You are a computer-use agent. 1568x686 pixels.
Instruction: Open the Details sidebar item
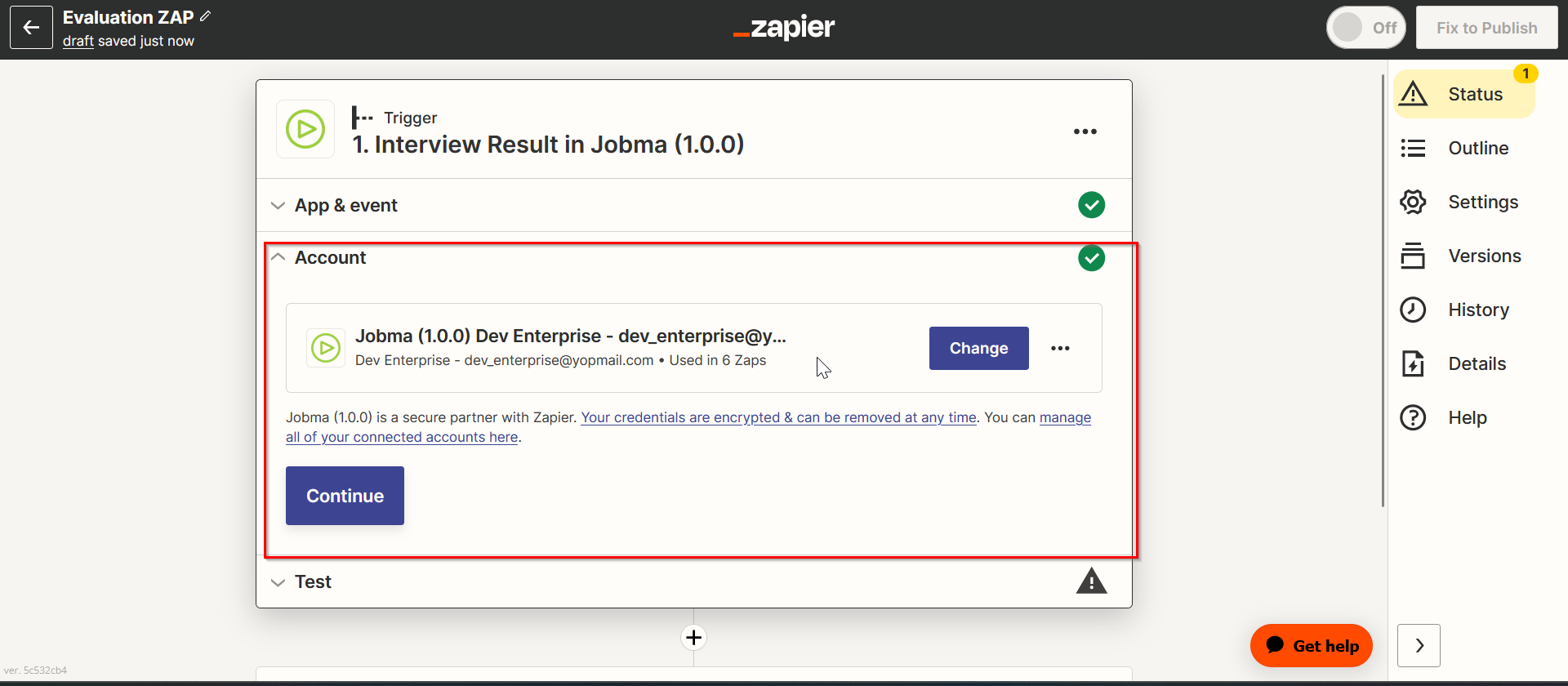tap(1477, 363)
